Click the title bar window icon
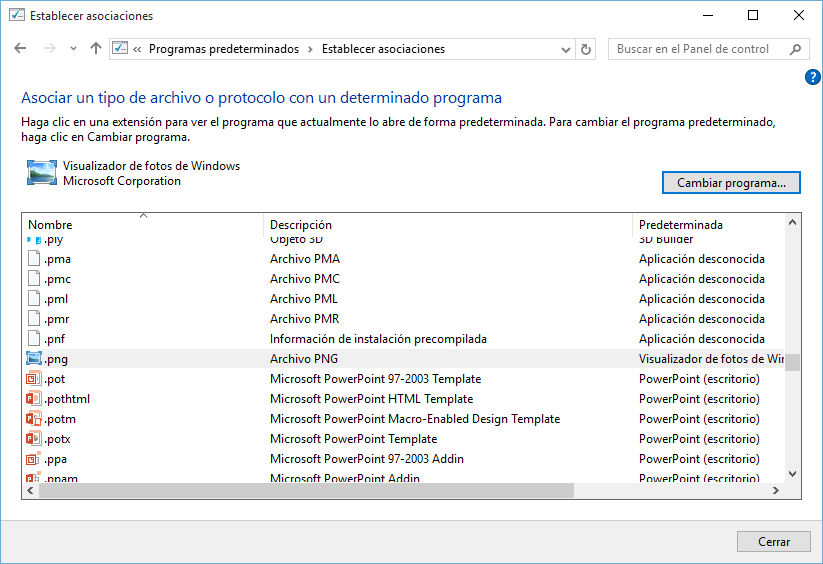Image resolution: width=823 pixels, height=564 pixels. tap(17, 15)
